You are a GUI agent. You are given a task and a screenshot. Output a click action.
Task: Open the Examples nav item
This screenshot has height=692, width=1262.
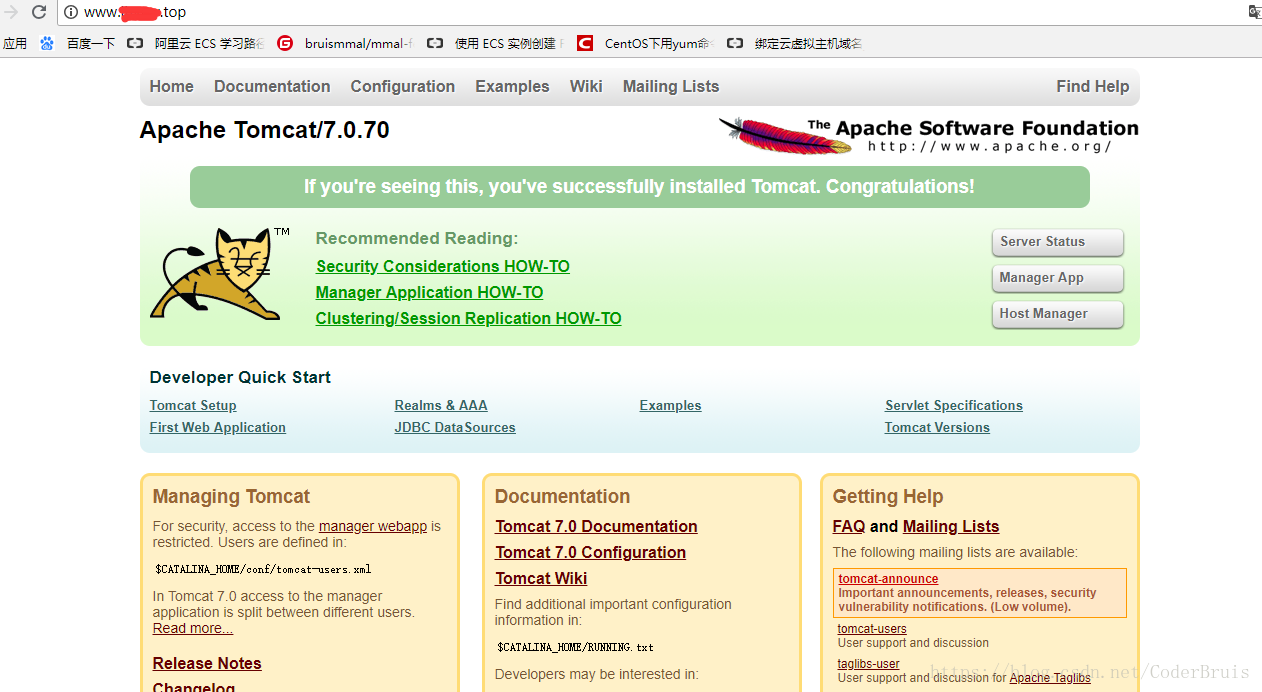click(x=512, y=86)
